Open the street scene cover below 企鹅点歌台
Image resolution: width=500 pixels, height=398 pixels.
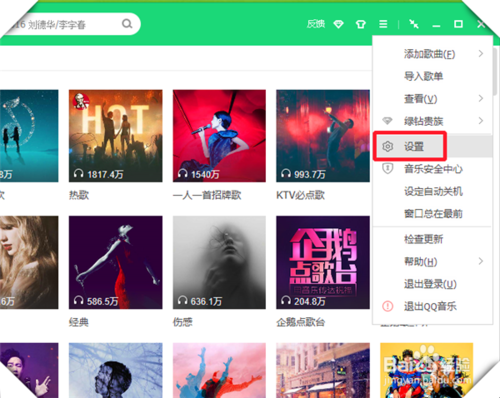click(x=323, y=370)
